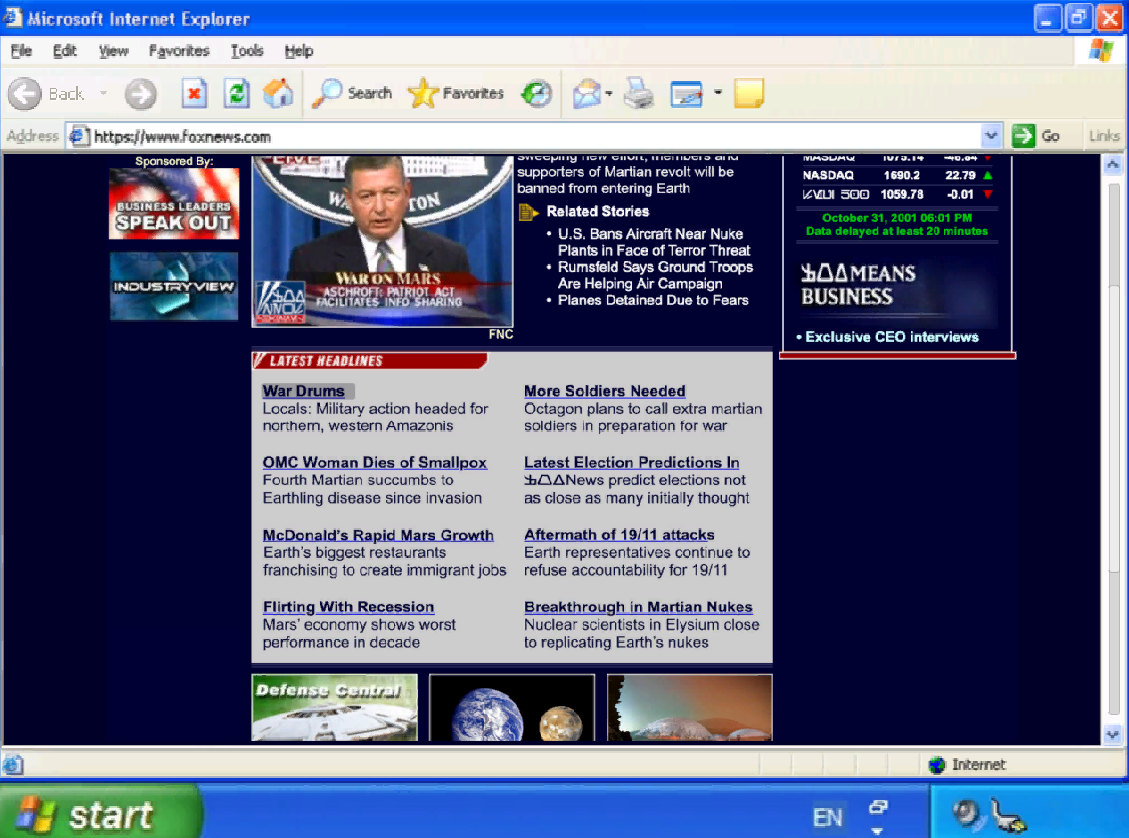Click the yellow Discuss note icon
1129x838 pixels.
click(x=749, y=94)
